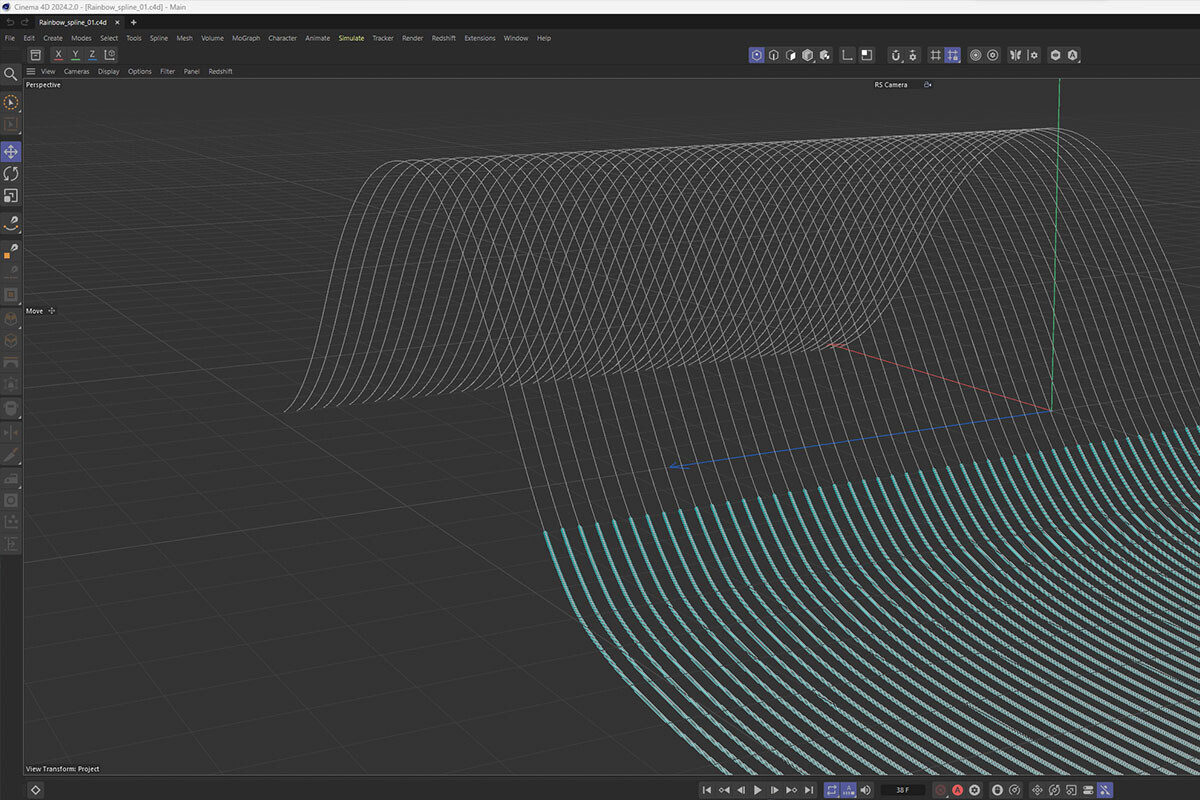
Task: Play the animation forwards
Action: click(x=758, y=790)
